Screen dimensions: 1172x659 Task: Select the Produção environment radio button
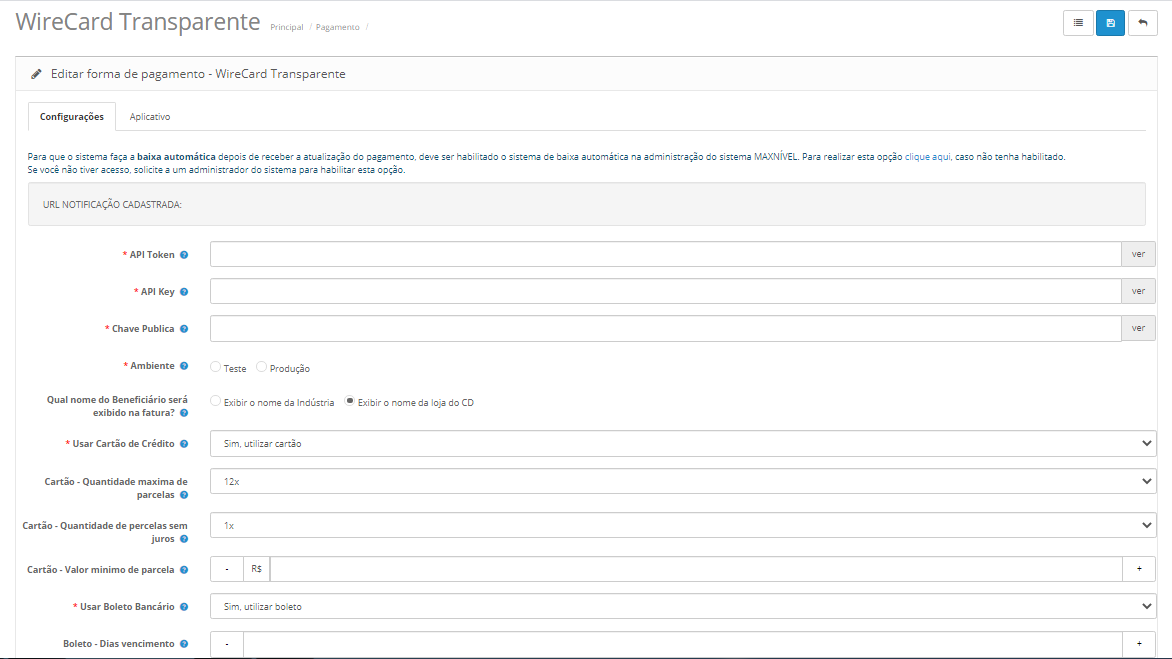pos(262,367)
